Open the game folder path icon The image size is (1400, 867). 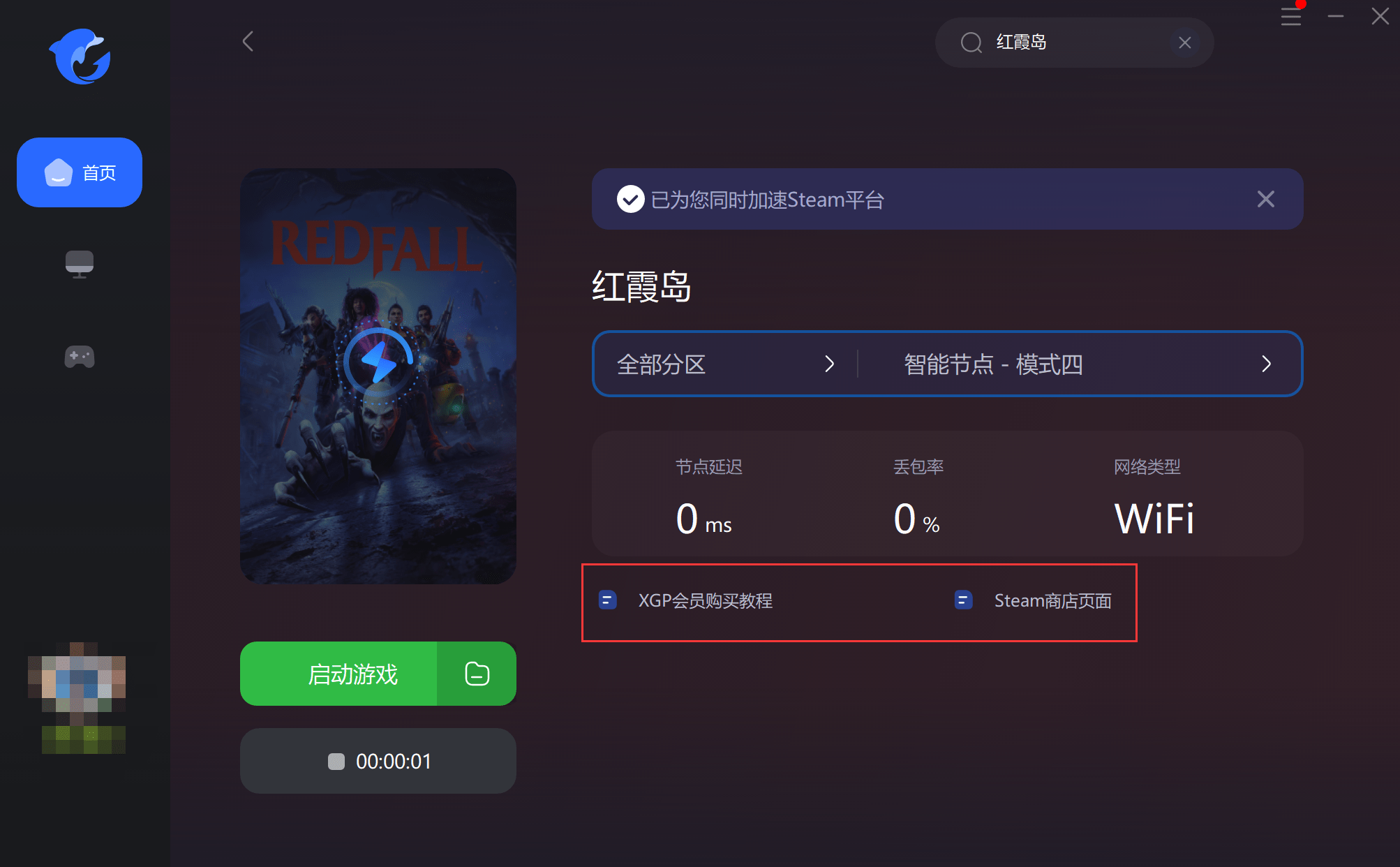point(477,674)
